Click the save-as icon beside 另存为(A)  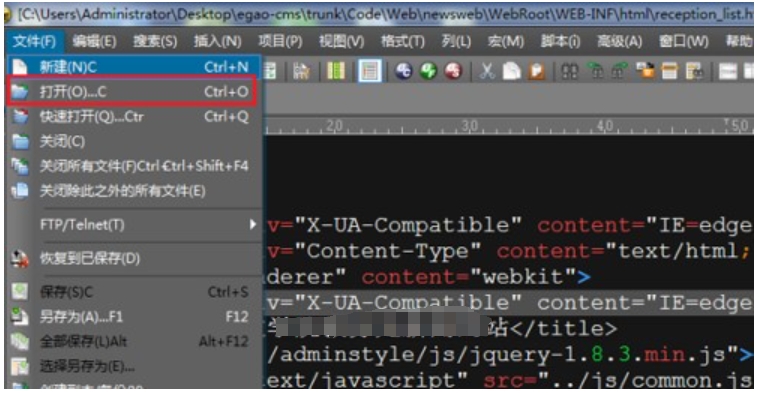tap(20, 317)
